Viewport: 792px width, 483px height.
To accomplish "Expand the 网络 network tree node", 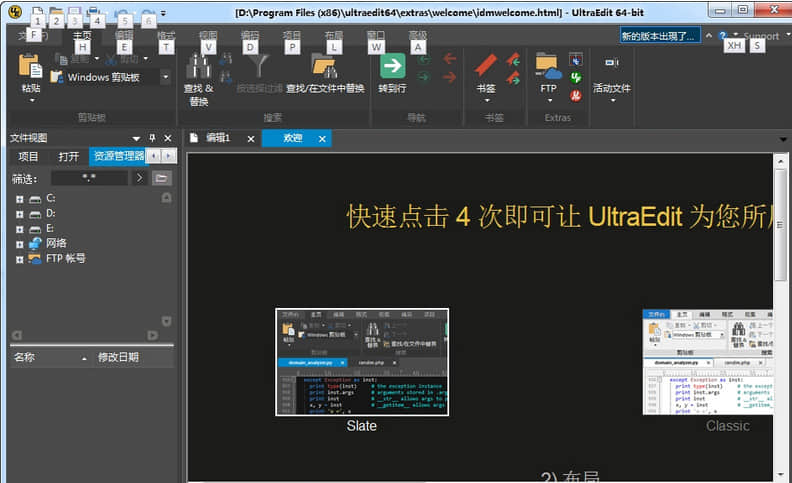I will click(19, 243).
